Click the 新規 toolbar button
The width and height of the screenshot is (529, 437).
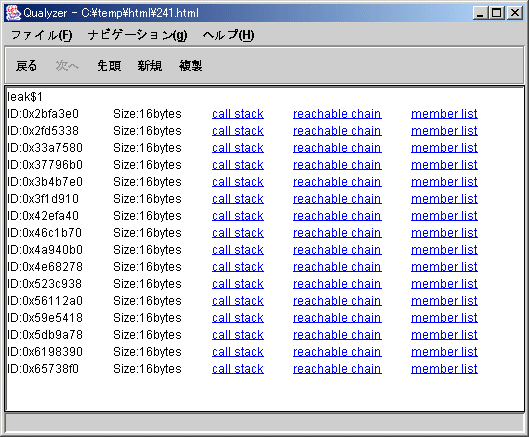(150, 65)
